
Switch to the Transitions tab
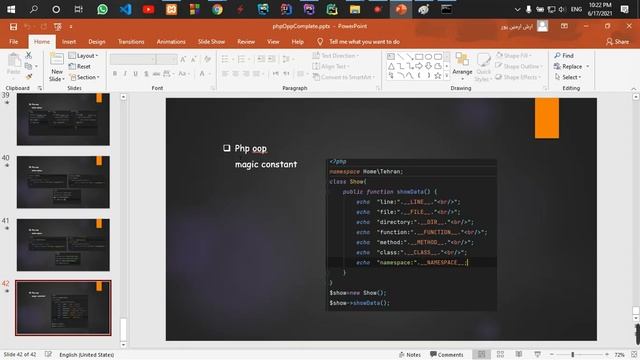(131, 42)
